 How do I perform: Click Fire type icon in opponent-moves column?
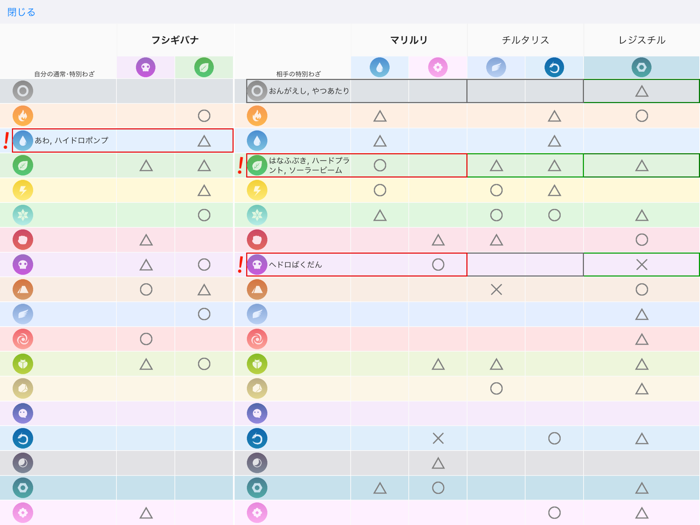click(x=257, y=116)
